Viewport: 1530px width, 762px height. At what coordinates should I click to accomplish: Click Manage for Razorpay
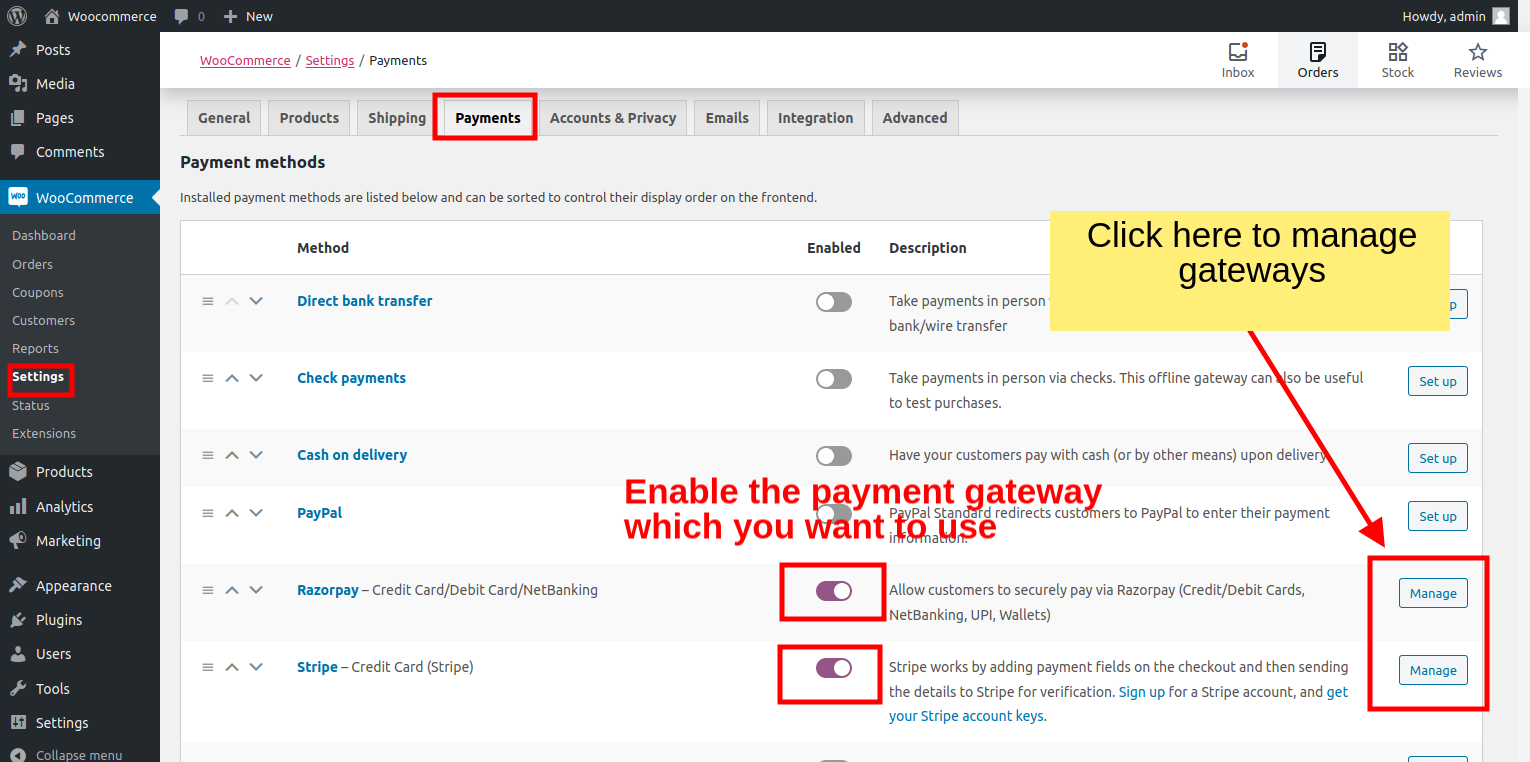tap(1433, 593)
